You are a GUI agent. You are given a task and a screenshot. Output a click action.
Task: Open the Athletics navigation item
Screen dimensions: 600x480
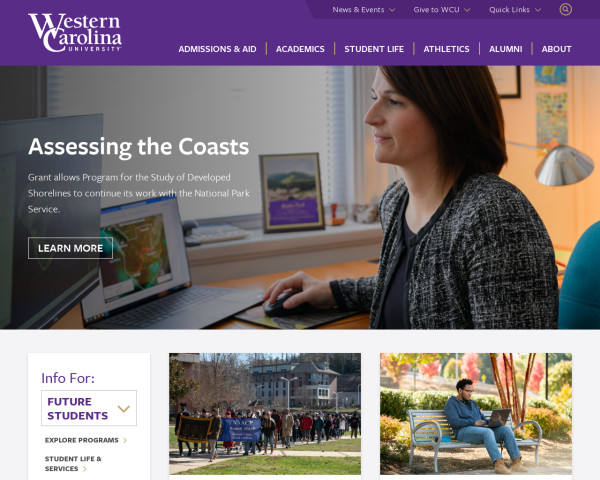(x=446, y=49)
